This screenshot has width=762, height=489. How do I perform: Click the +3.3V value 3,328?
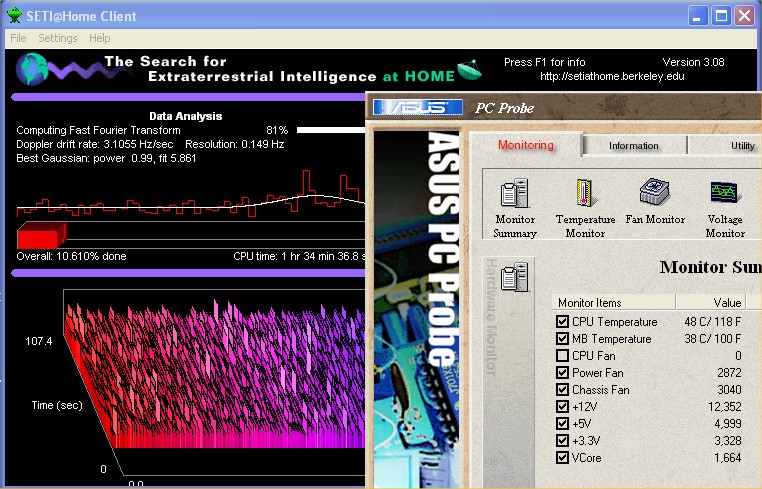click(727, 440)
